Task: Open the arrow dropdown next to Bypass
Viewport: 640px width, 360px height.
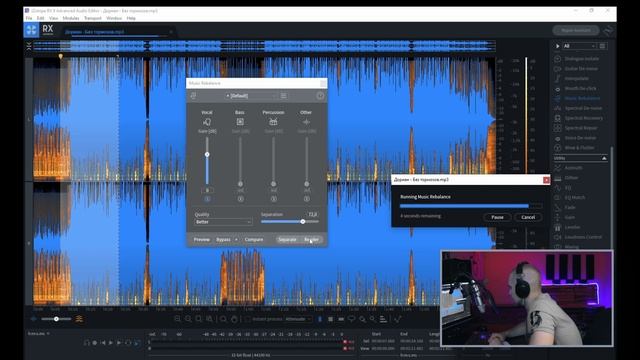Action: (x=236, y=240)
